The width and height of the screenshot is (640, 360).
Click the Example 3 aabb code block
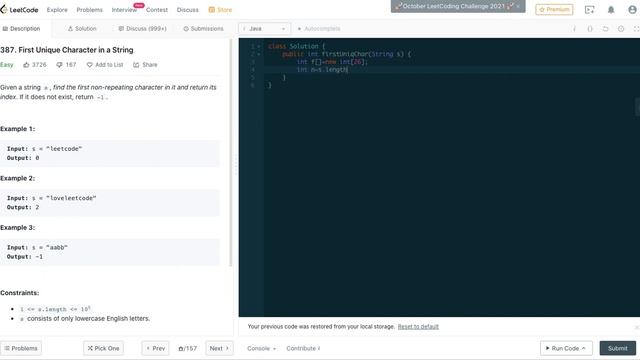(x=109, y=252)
